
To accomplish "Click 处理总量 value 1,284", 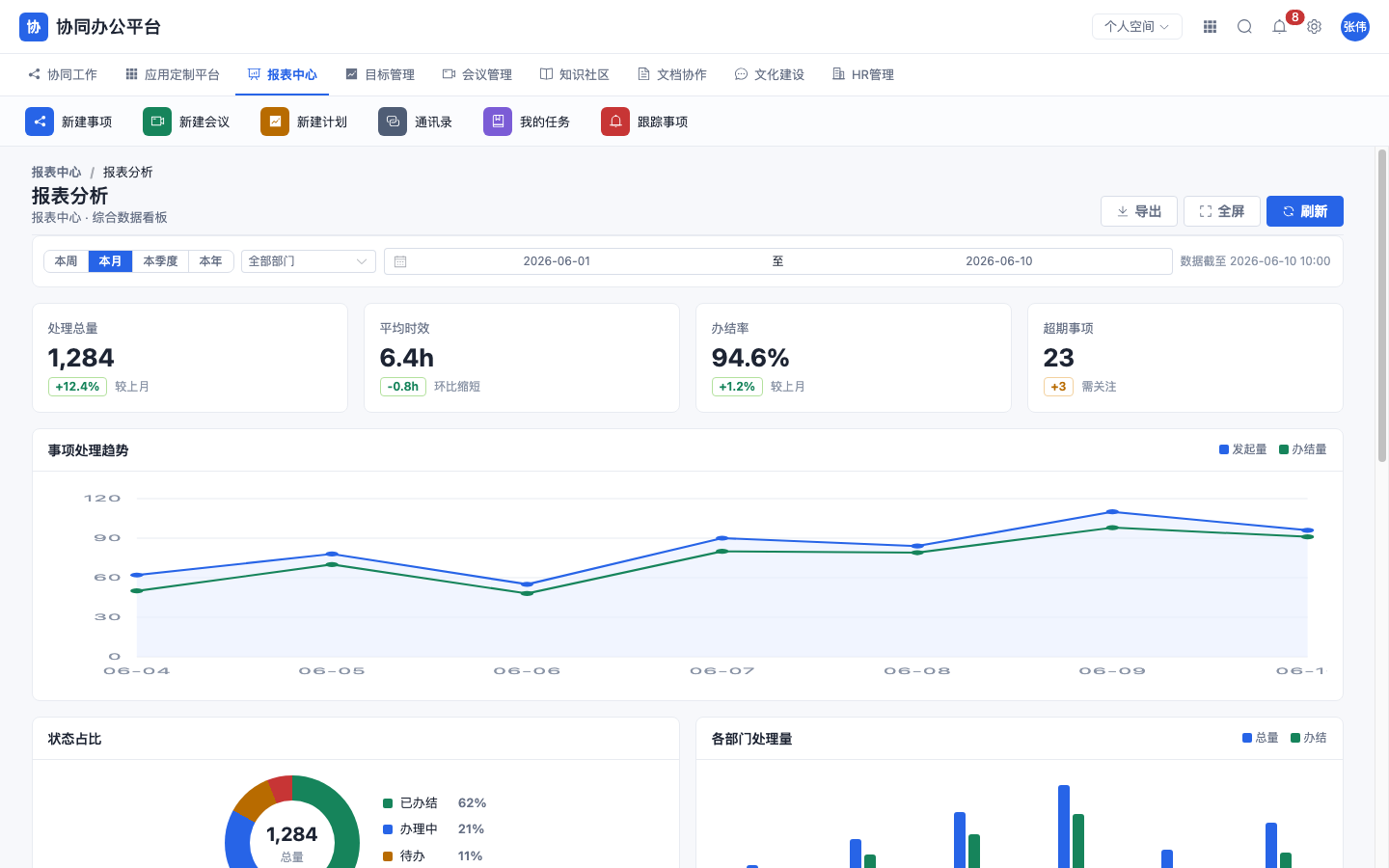I will click(x=81, y=358).
